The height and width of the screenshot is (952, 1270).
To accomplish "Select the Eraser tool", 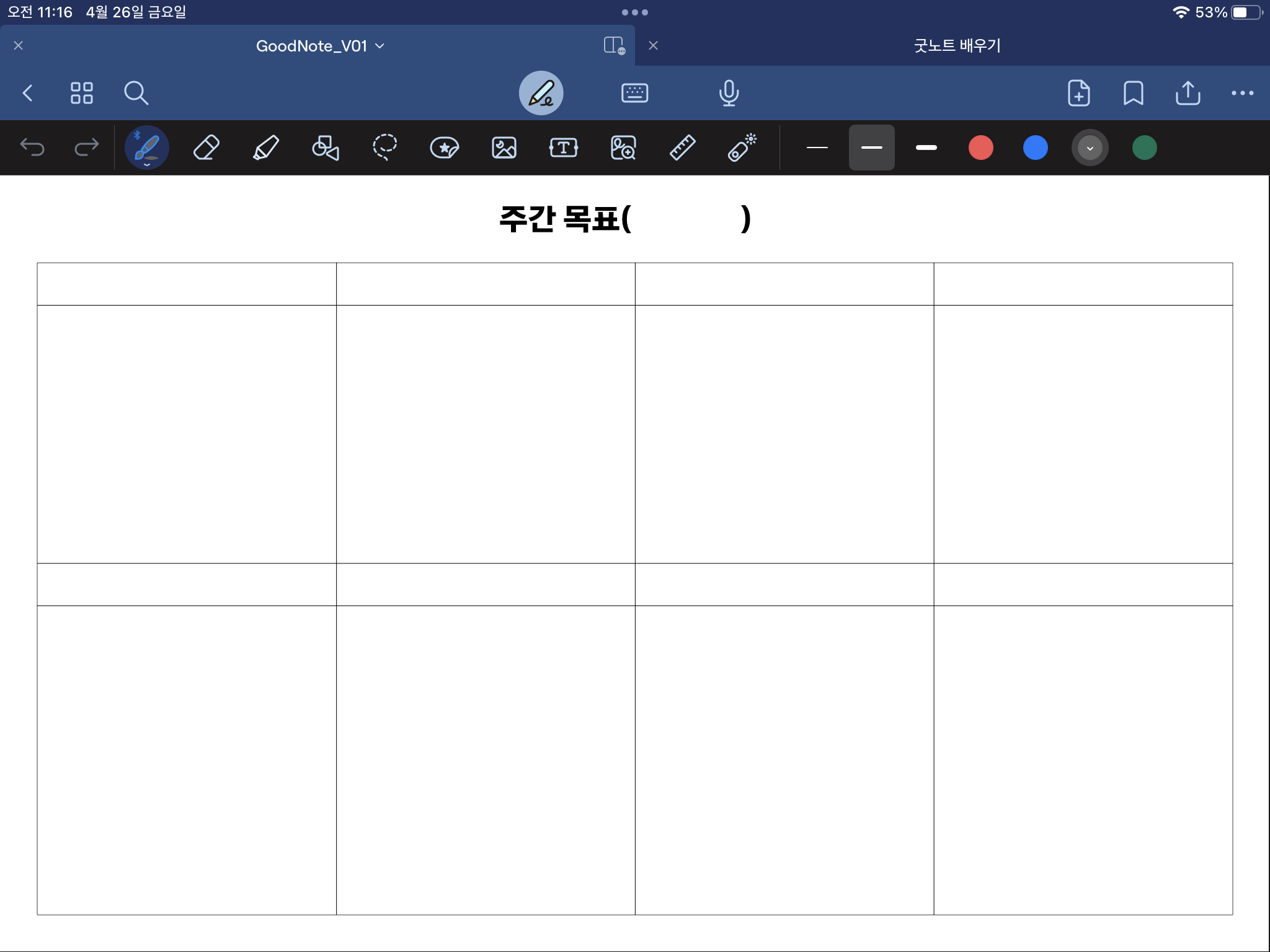I will (206, 148).
